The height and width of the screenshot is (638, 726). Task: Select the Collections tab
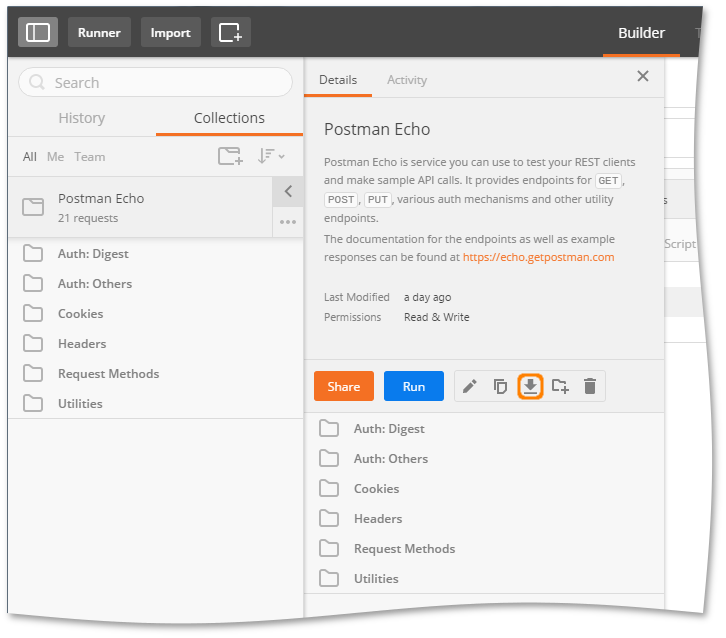click(229, 118)
